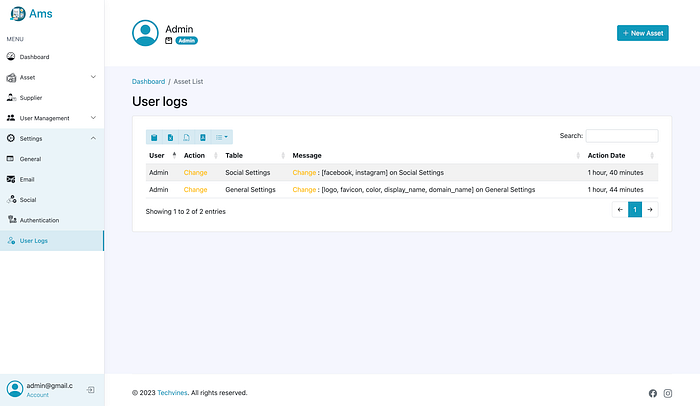700x406 pixels.
Task: Go to next page of logs
Action: coord(650,209)
